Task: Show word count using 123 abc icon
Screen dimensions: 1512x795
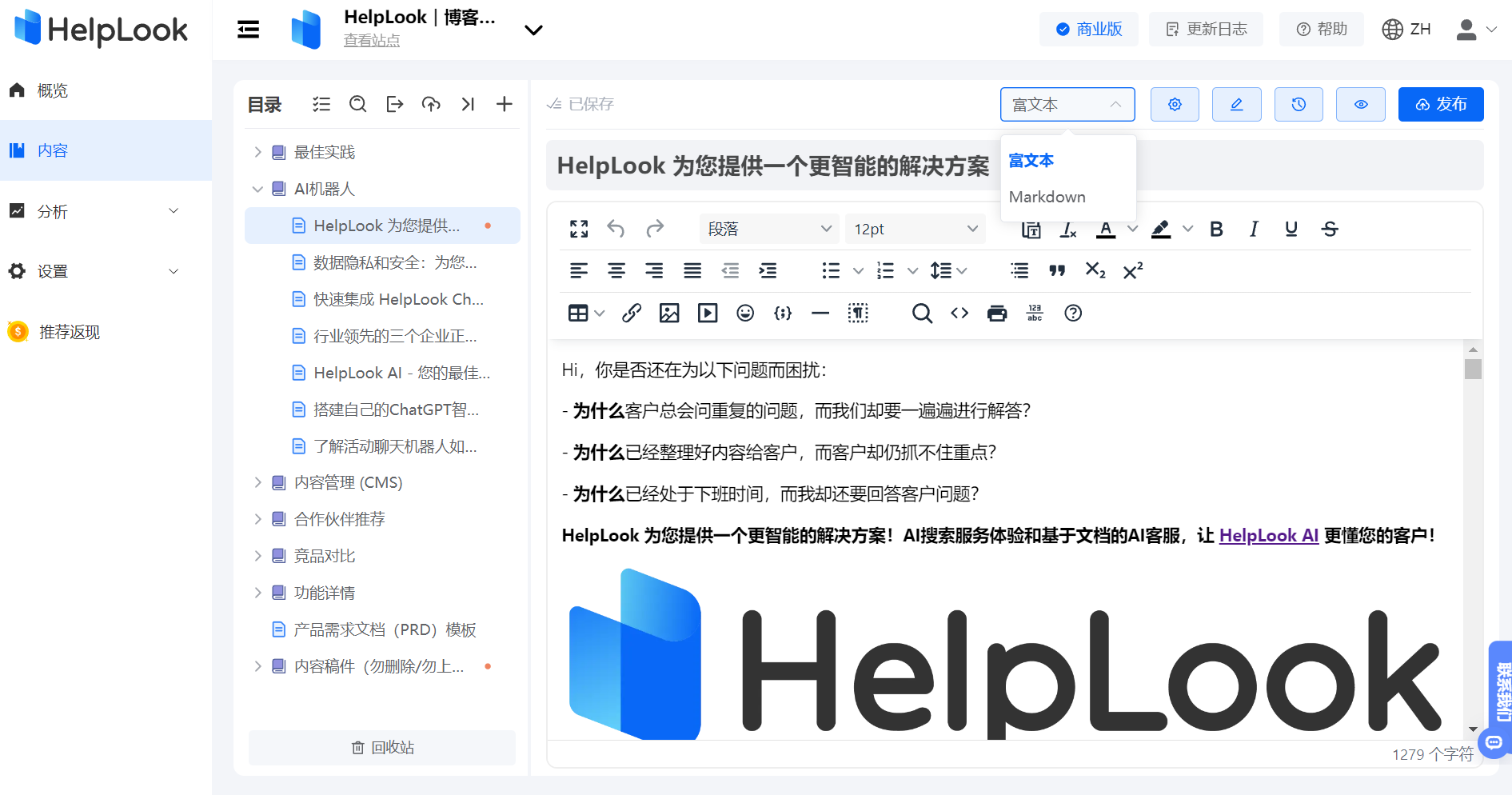Action: click(1035, 313)
